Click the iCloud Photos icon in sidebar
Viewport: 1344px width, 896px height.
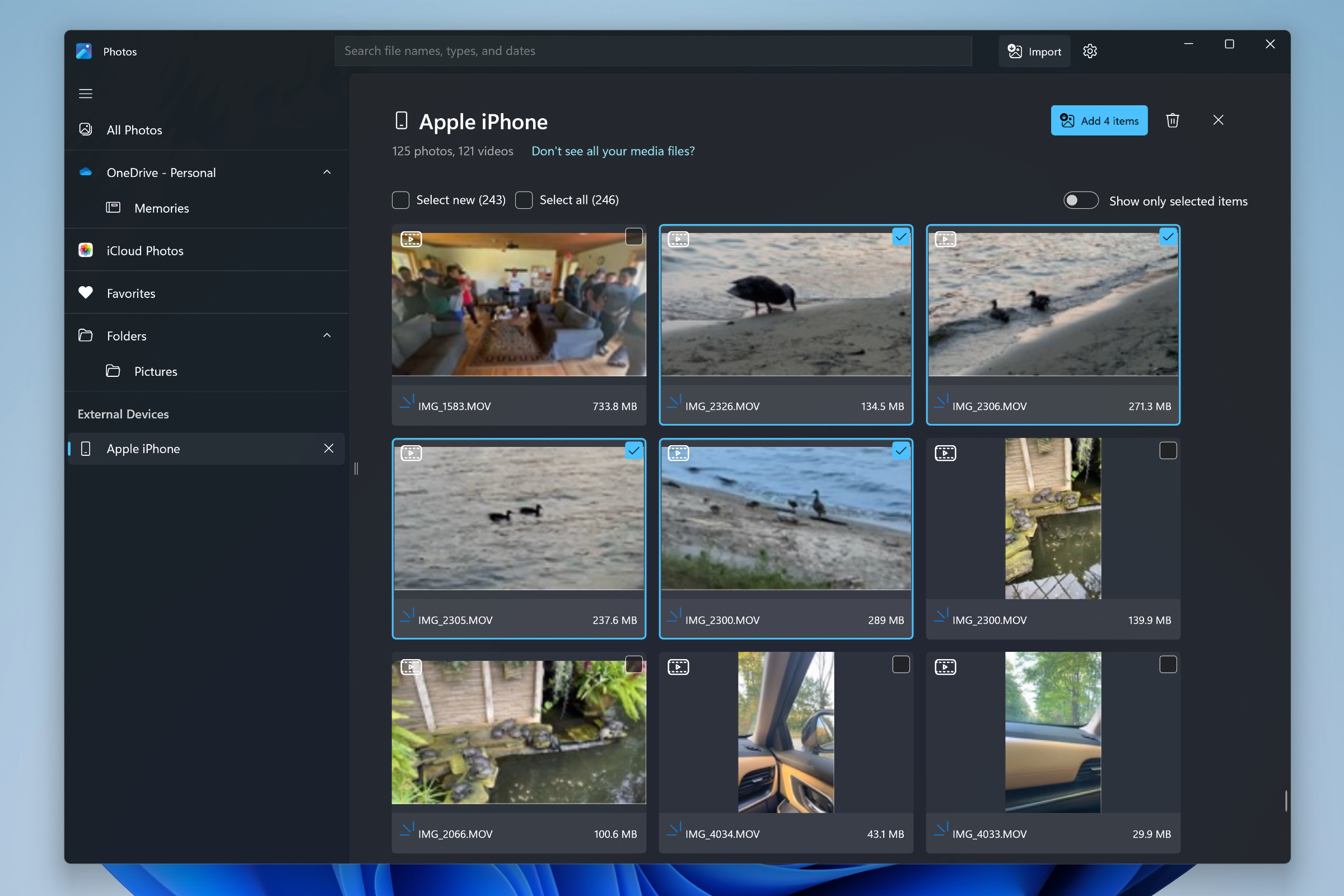coord(87,250)
